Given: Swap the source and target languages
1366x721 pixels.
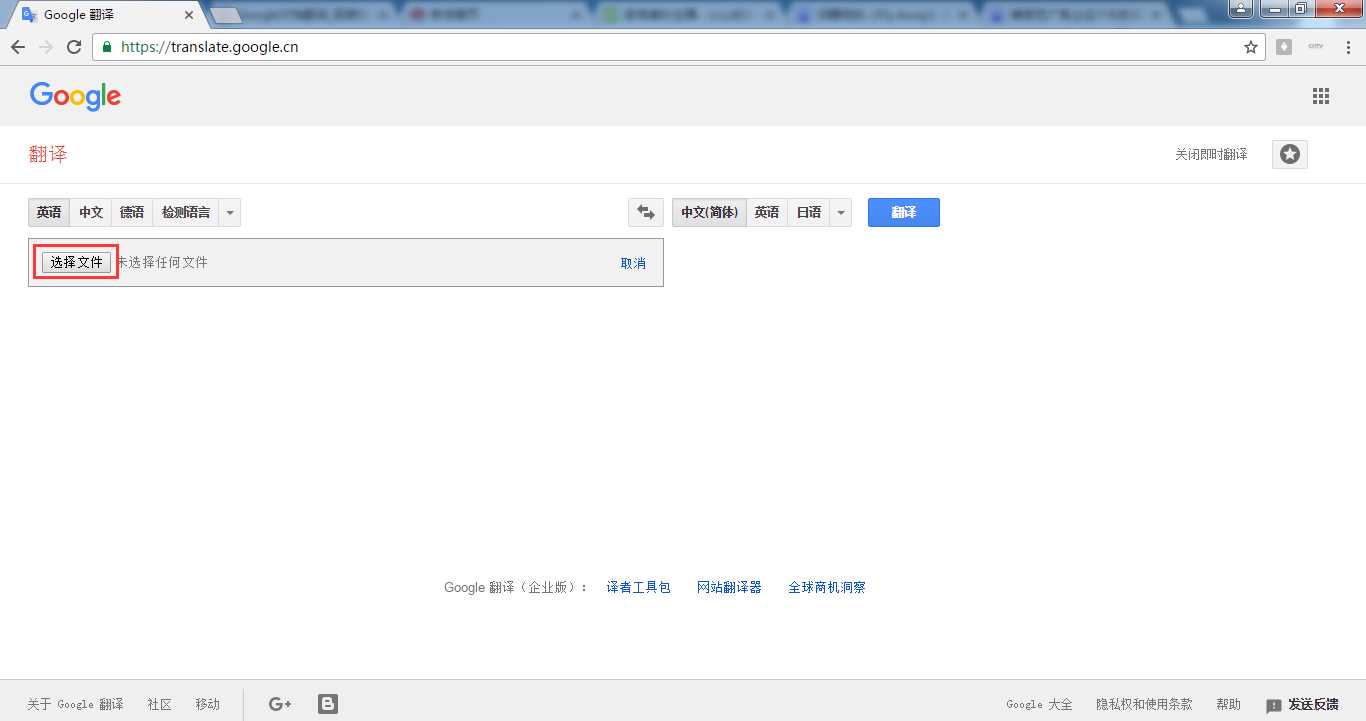Looking at the screenshot, I should click(646, 212).
